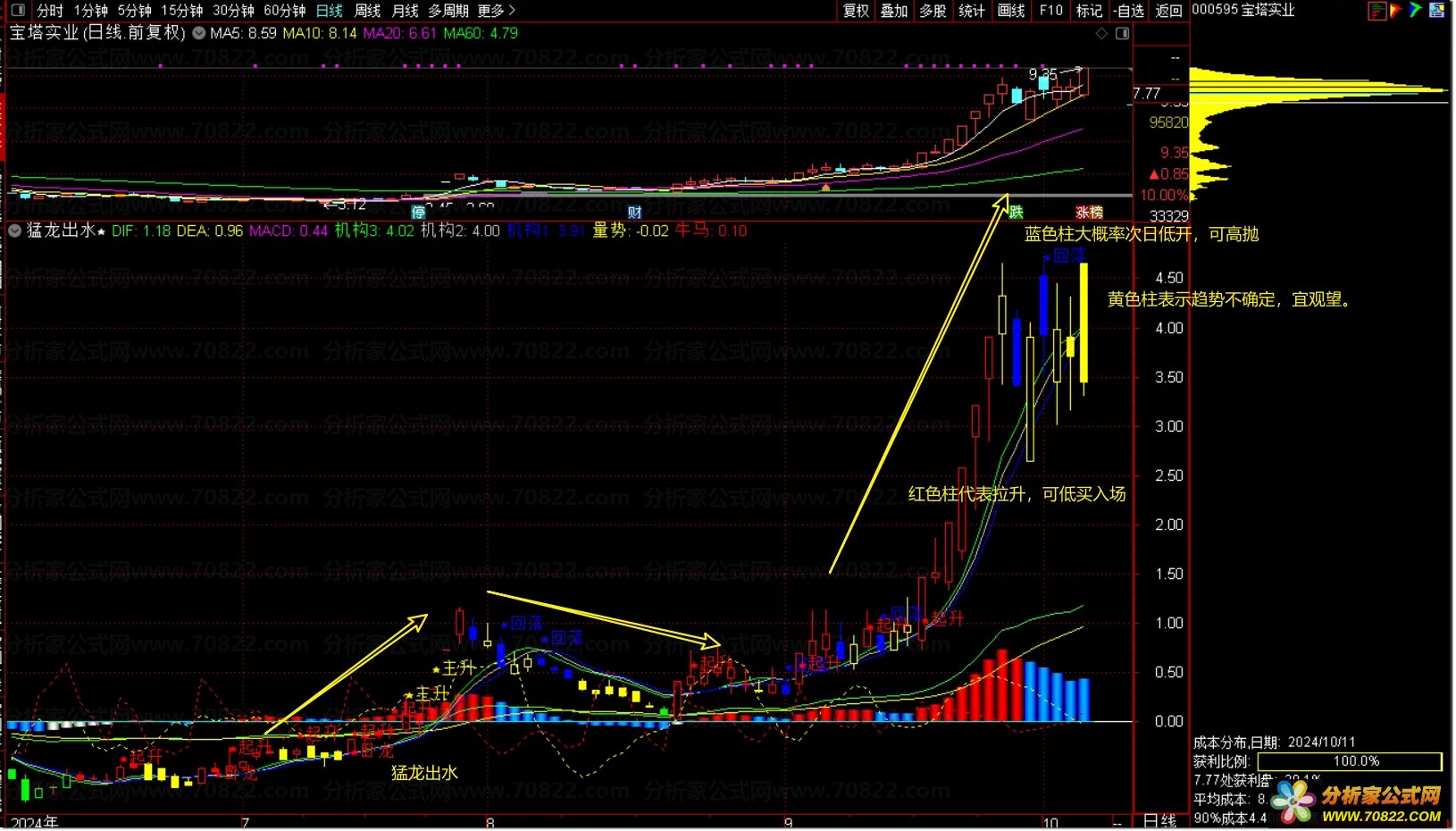This screenshot has height=831, width=1456.
Task: Click the 机构2: 4.00 value label
Action: tap(460, 231)
